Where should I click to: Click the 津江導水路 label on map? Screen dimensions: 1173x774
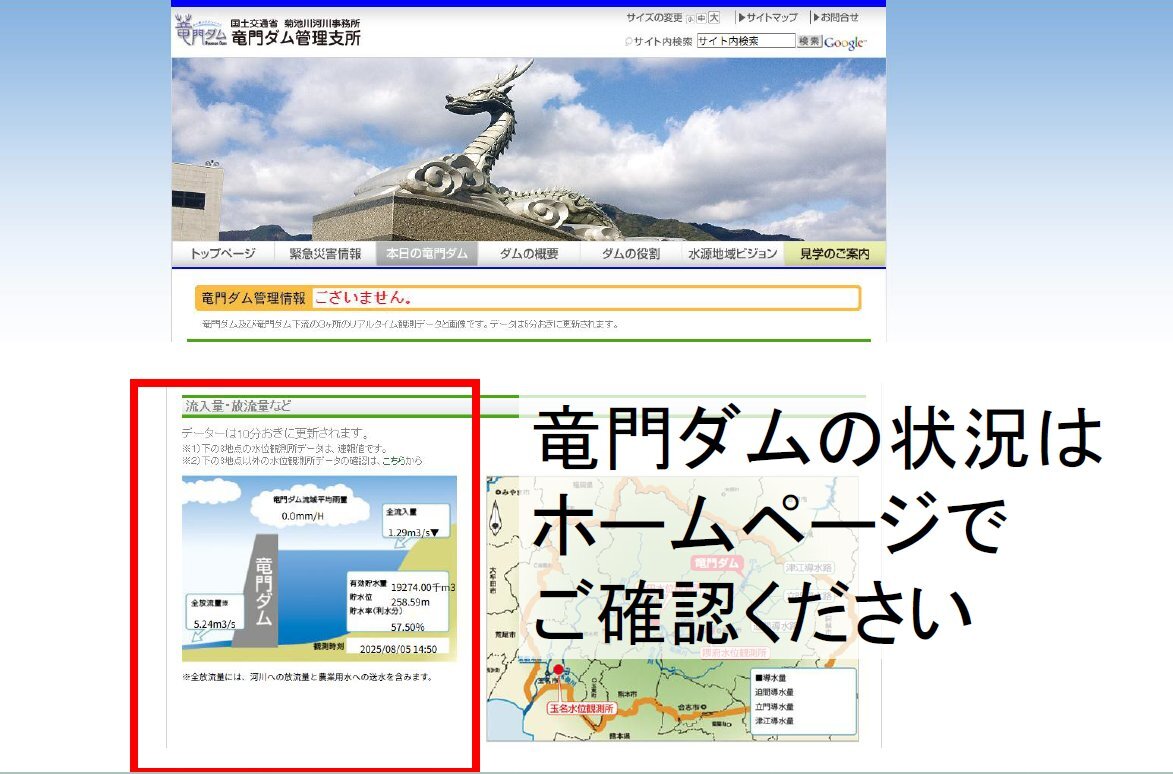pyautogui.click(x=809, y=568)
